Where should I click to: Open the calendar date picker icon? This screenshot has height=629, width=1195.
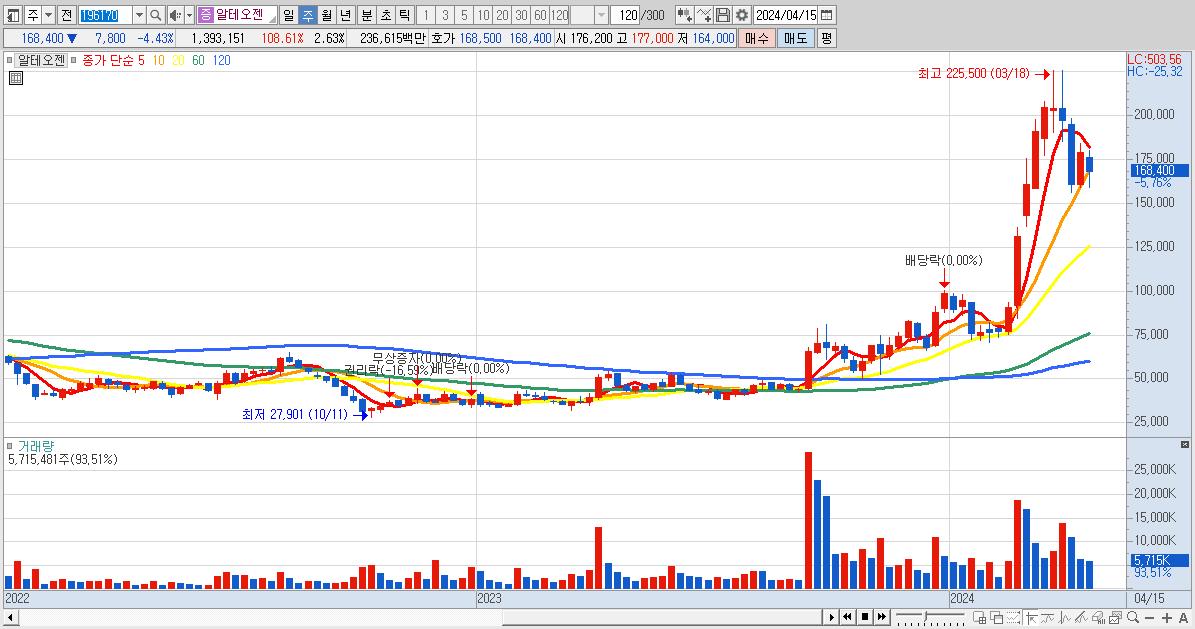(827, 14)
